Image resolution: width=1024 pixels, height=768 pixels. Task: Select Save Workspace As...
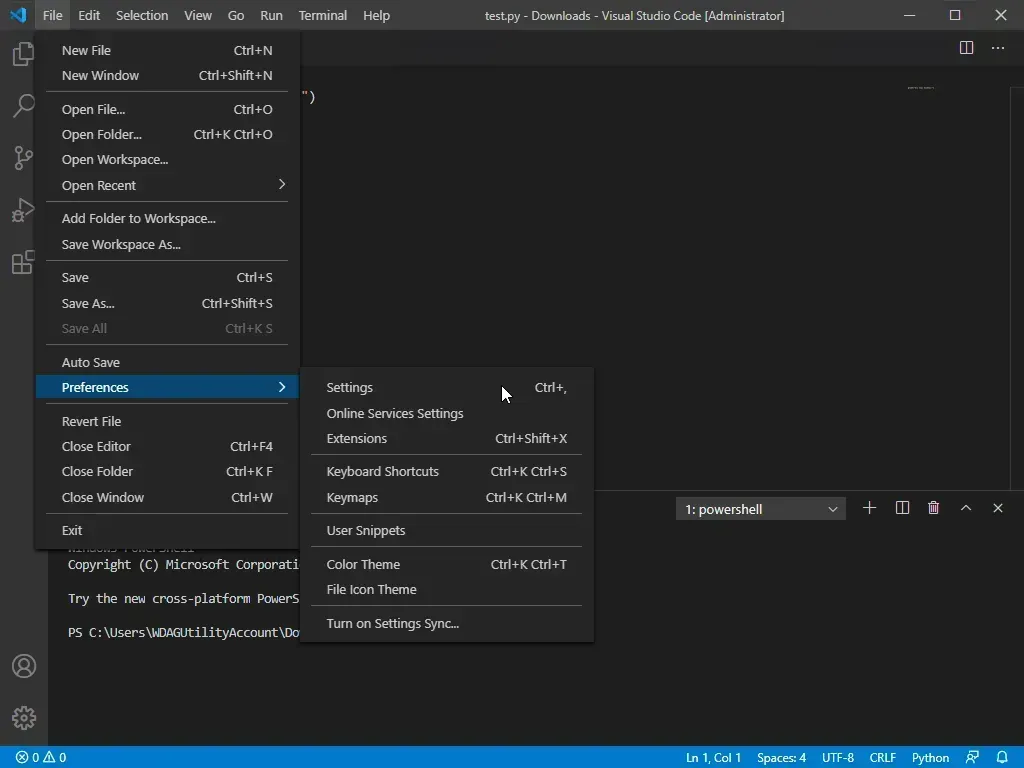coord(167,244)
